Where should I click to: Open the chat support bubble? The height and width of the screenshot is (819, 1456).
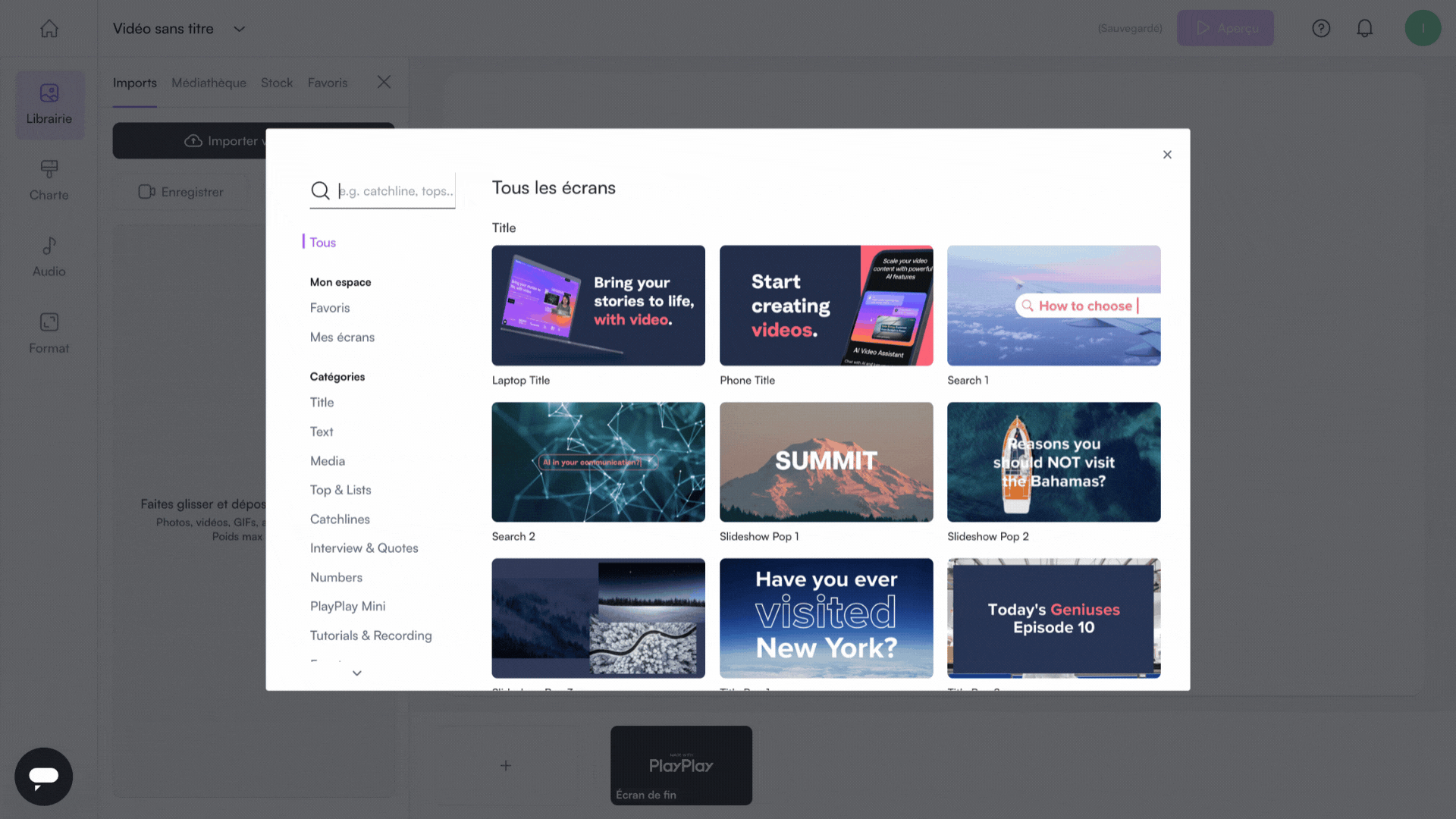[43, 777]
